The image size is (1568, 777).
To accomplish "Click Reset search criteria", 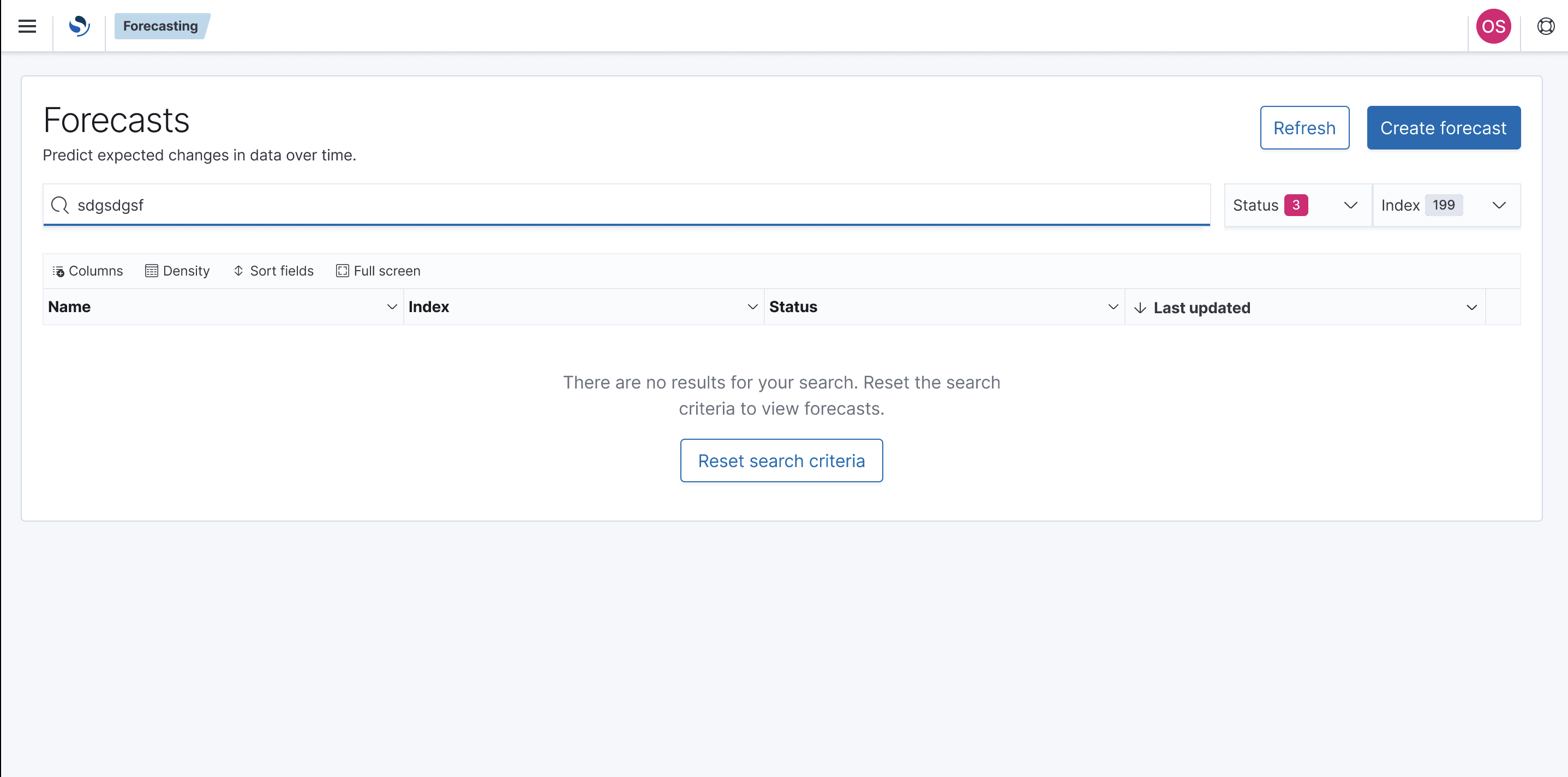I will [782, 461].
